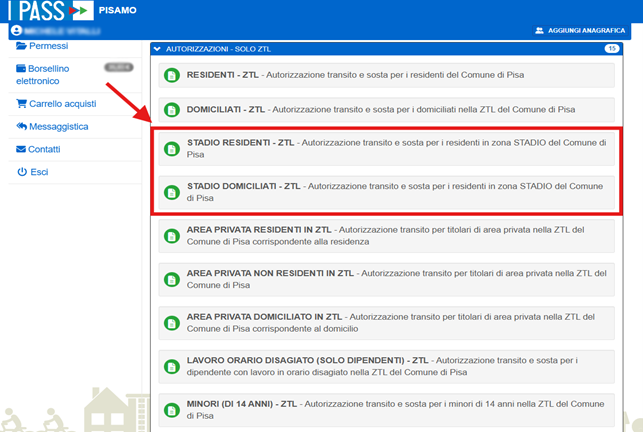Click green icon for AREA PRIVATA RESIDENTI IN ZTL
Screen dimensions: 643x432
point(172,236)
